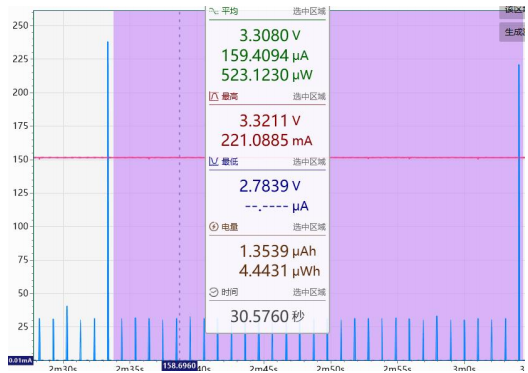The width and height of the screenshot is (528, 373).
Task: Click the 生成 button at top right
Action: click(513, 32)
